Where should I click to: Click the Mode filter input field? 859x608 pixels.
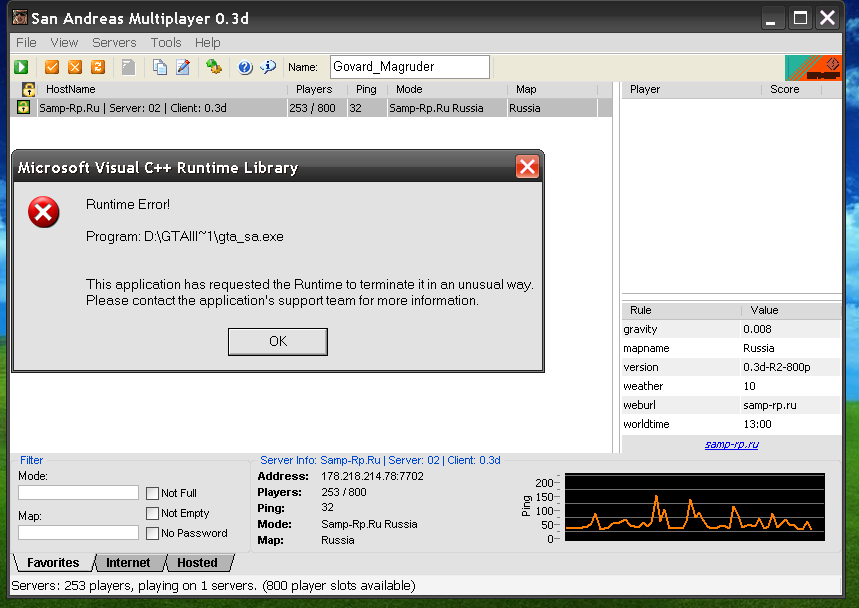[x=78, y=492]
